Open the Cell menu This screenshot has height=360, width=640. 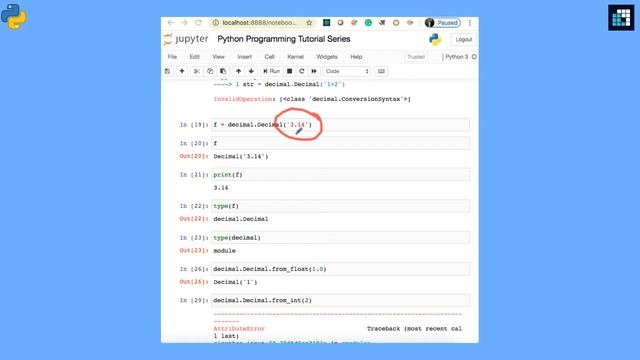pos(269,57)
